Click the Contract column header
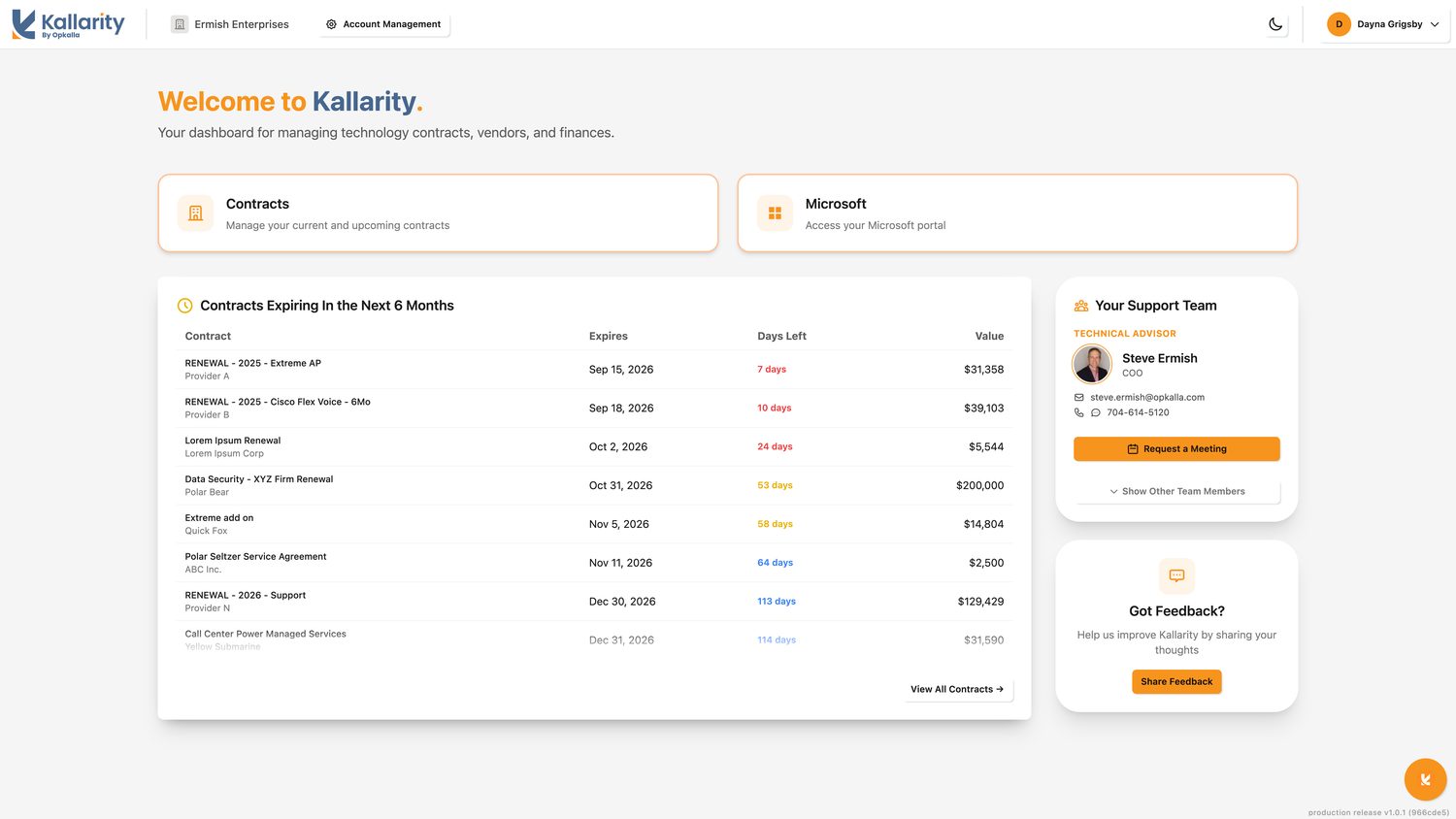The height and width of the screenshot is (819, 1456). tap(208, 336)
